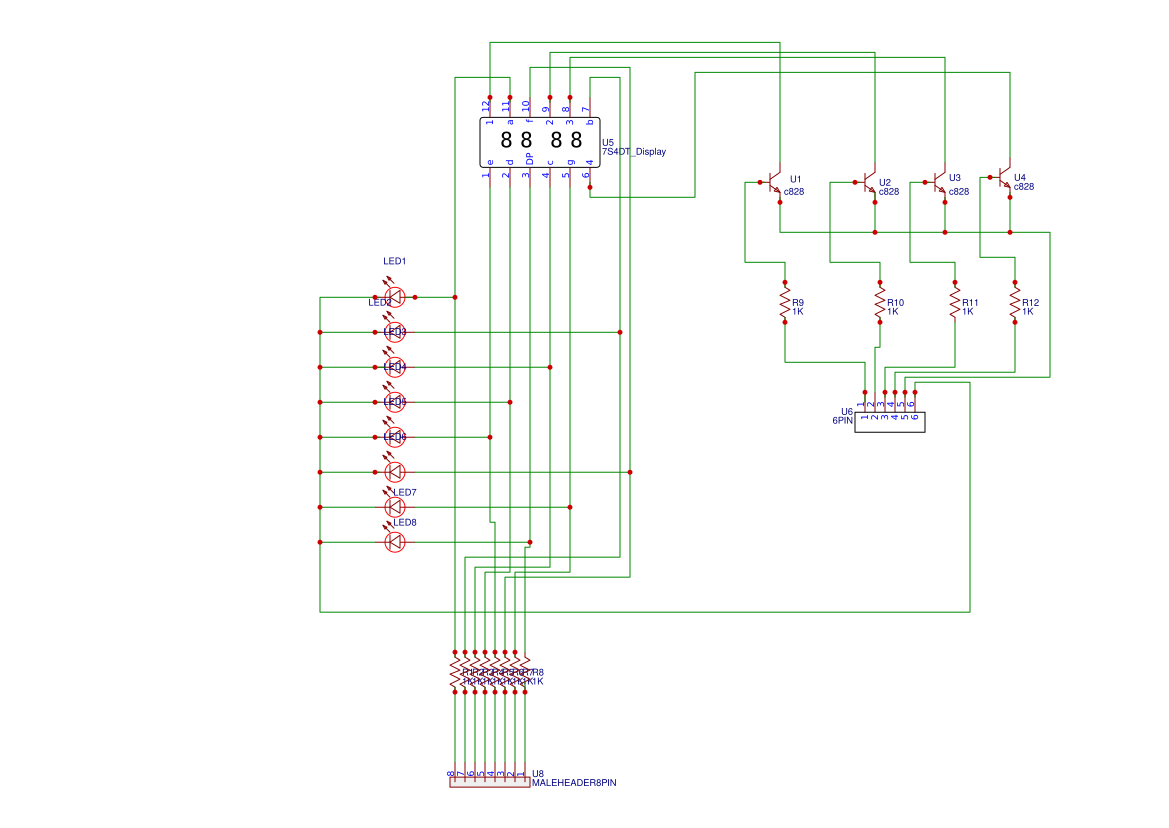Select the U6 six-pin connector box
The image size is (1169, 828).
point(889,423)
